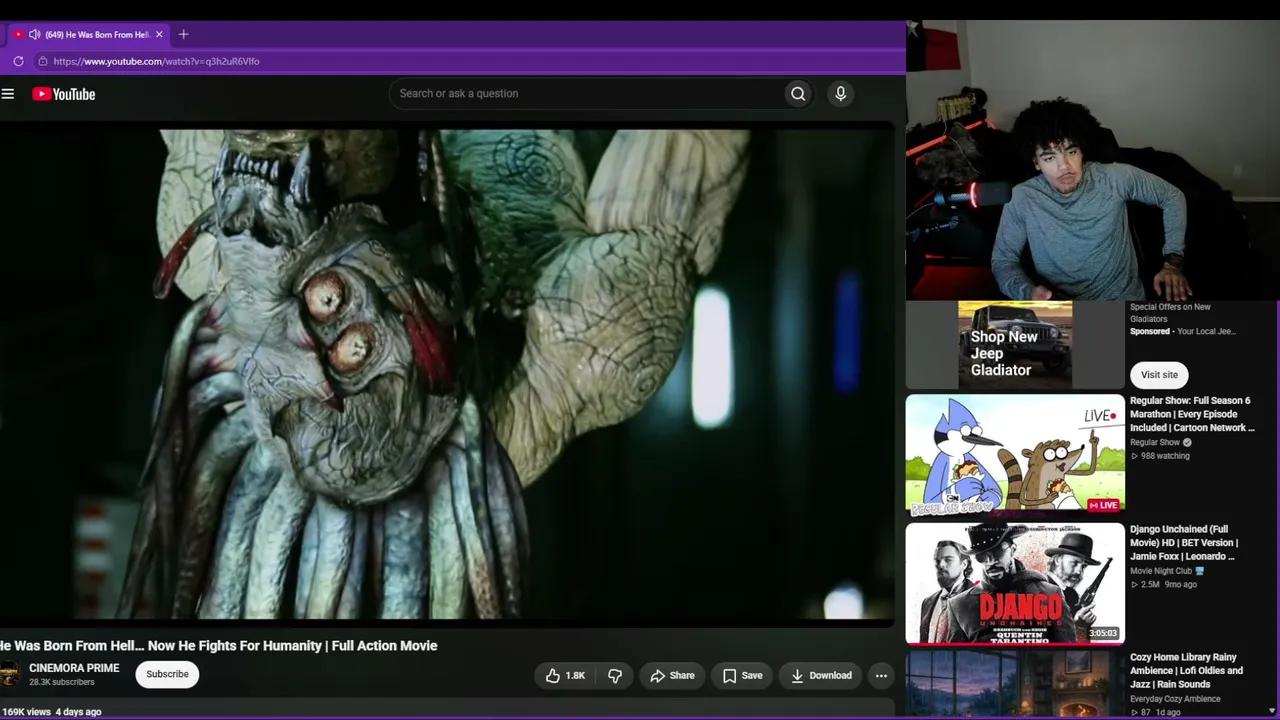Open more actions ellipsis menu

(881, 676)
